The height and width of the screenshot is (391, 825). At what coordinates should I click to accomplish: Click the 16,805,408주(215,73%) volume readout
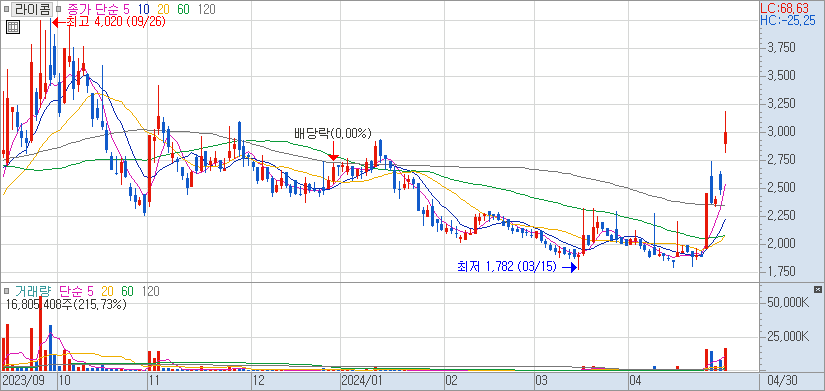pos(66,304)
